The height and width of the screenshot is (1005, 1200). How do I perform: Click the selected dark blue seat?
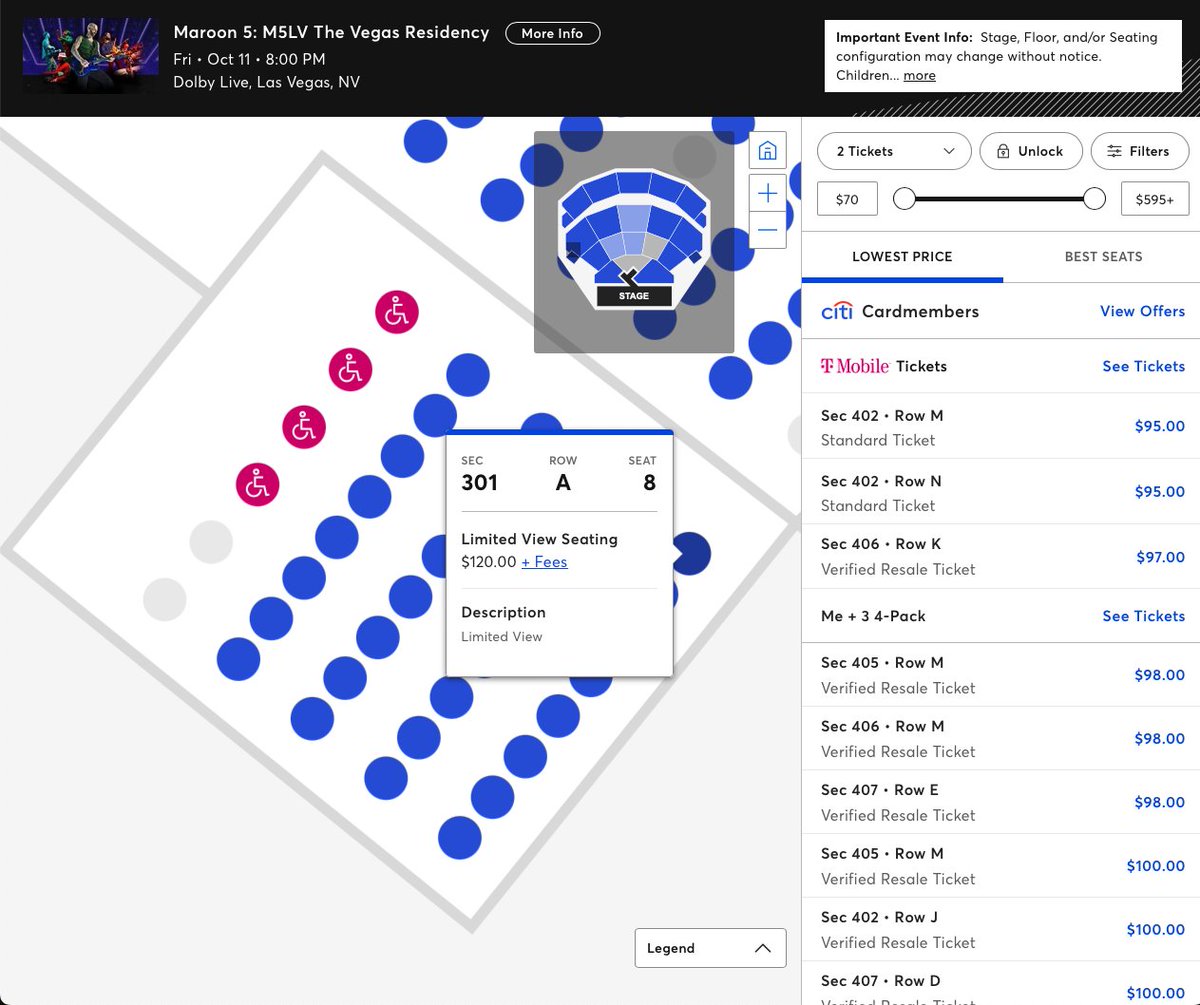[690, 554]
